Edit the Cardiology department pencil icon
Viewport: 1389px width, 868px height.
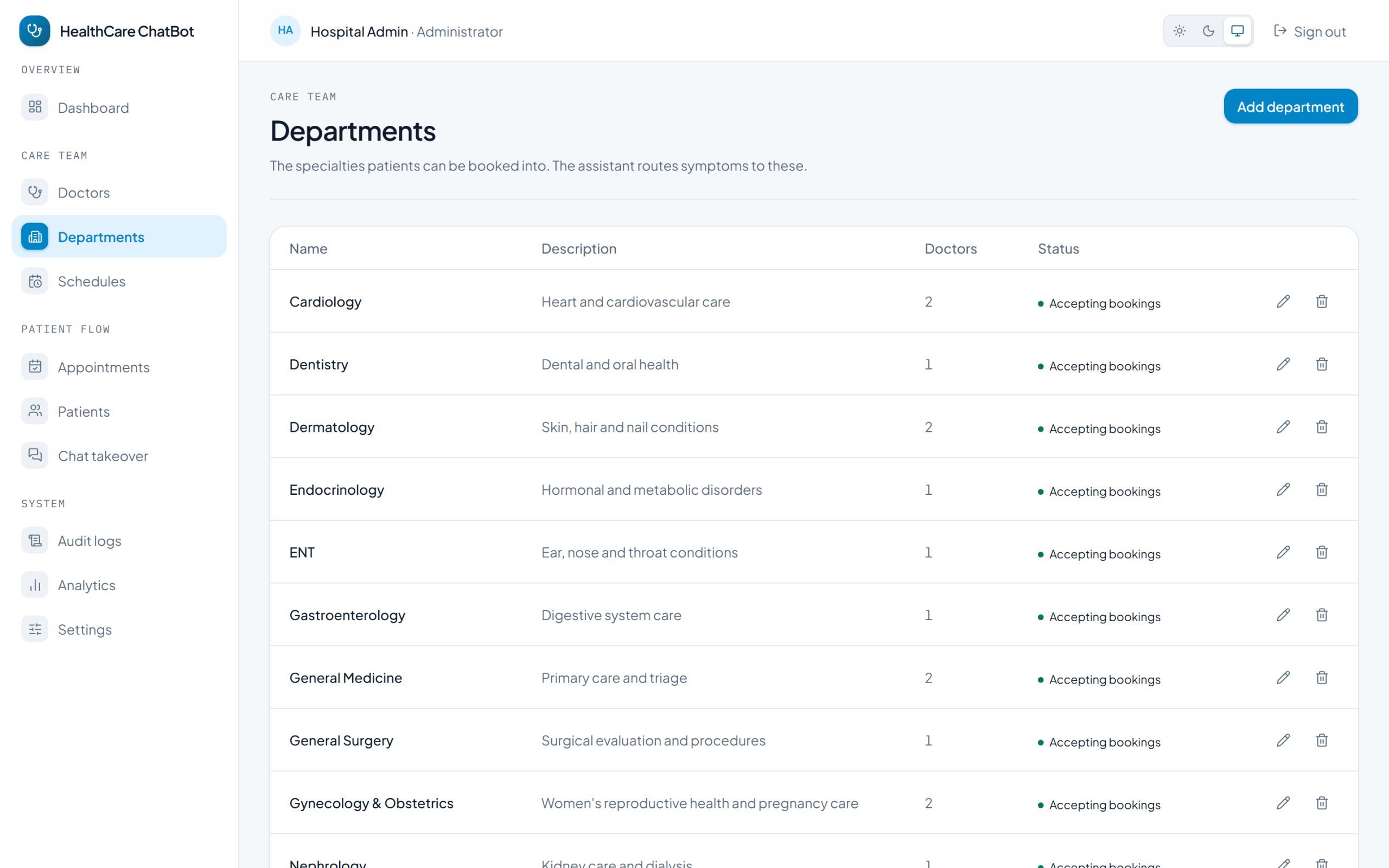1283,302
